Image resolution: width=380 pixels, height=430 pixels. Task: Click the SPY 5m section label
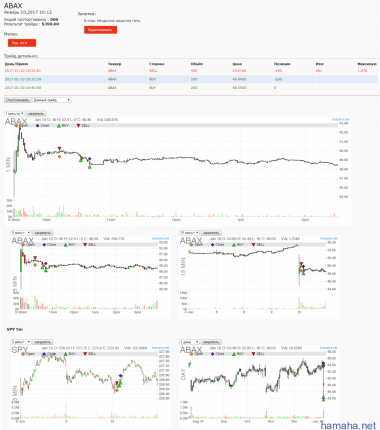pyautogui.click(x=15, y=329)
